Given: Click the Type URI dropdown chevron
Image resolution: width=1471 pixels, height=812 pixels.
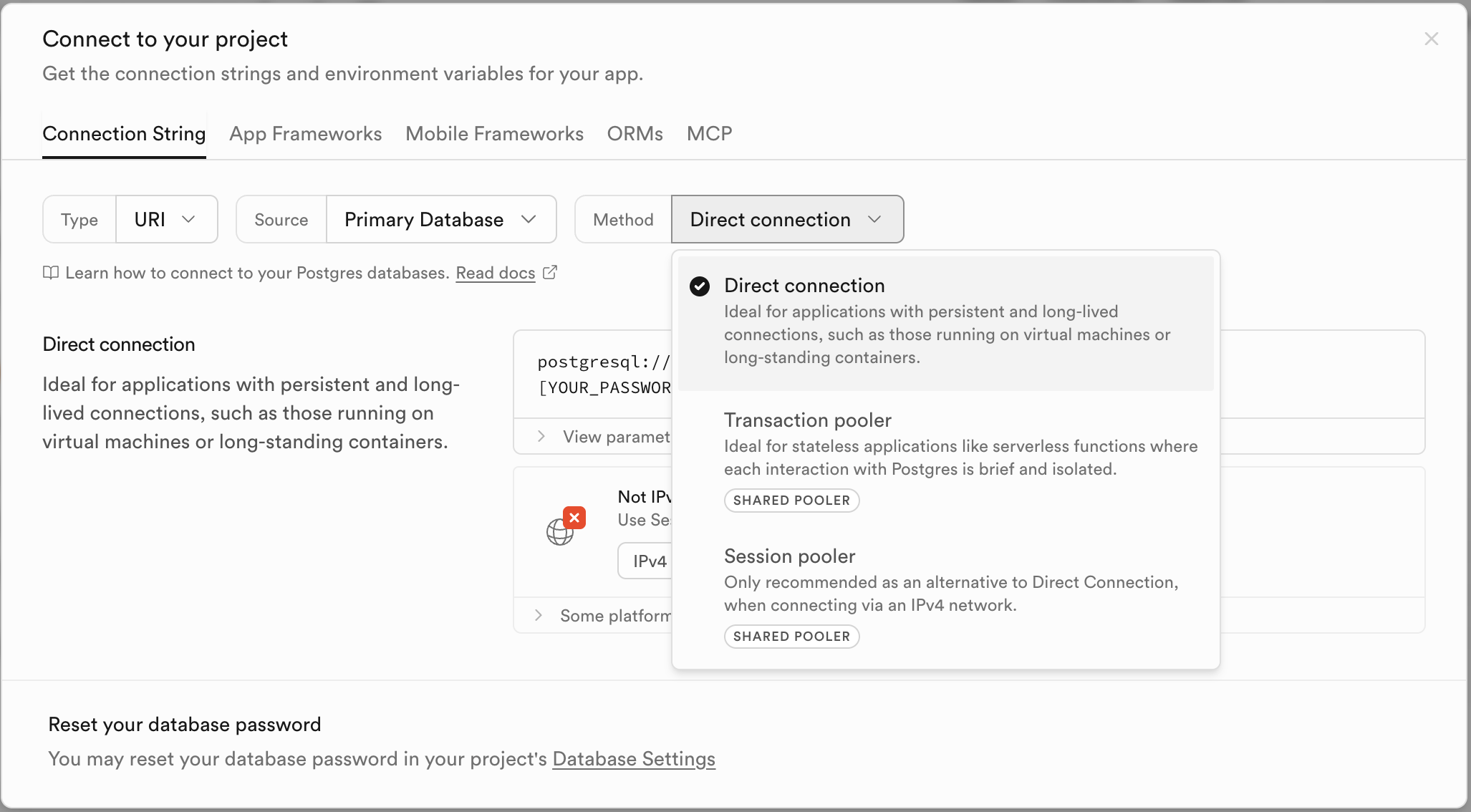Looking at the screenshot, I should pos(188,219).
